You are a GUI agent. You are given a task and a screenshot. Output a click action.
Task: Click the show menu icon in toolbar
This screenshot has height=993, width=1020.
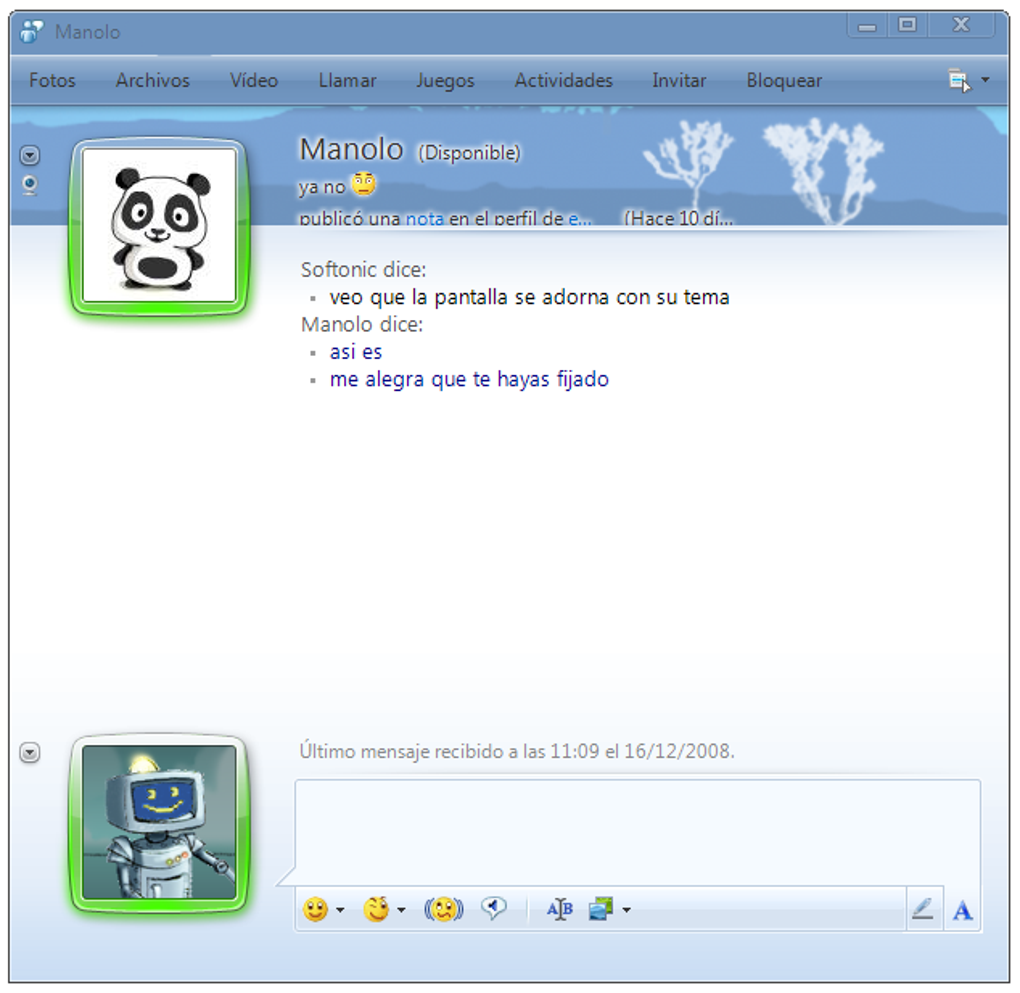tap(959, 81)
